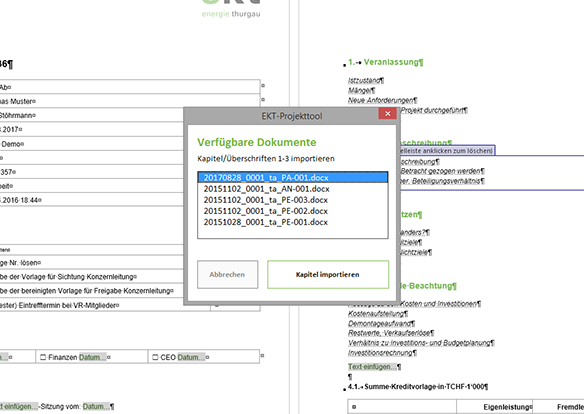Click row 'bereinigten Vorlage für Freigabe Konzernleitung'
The width and height of the screenshot is (584, 414).
point(91,291)
